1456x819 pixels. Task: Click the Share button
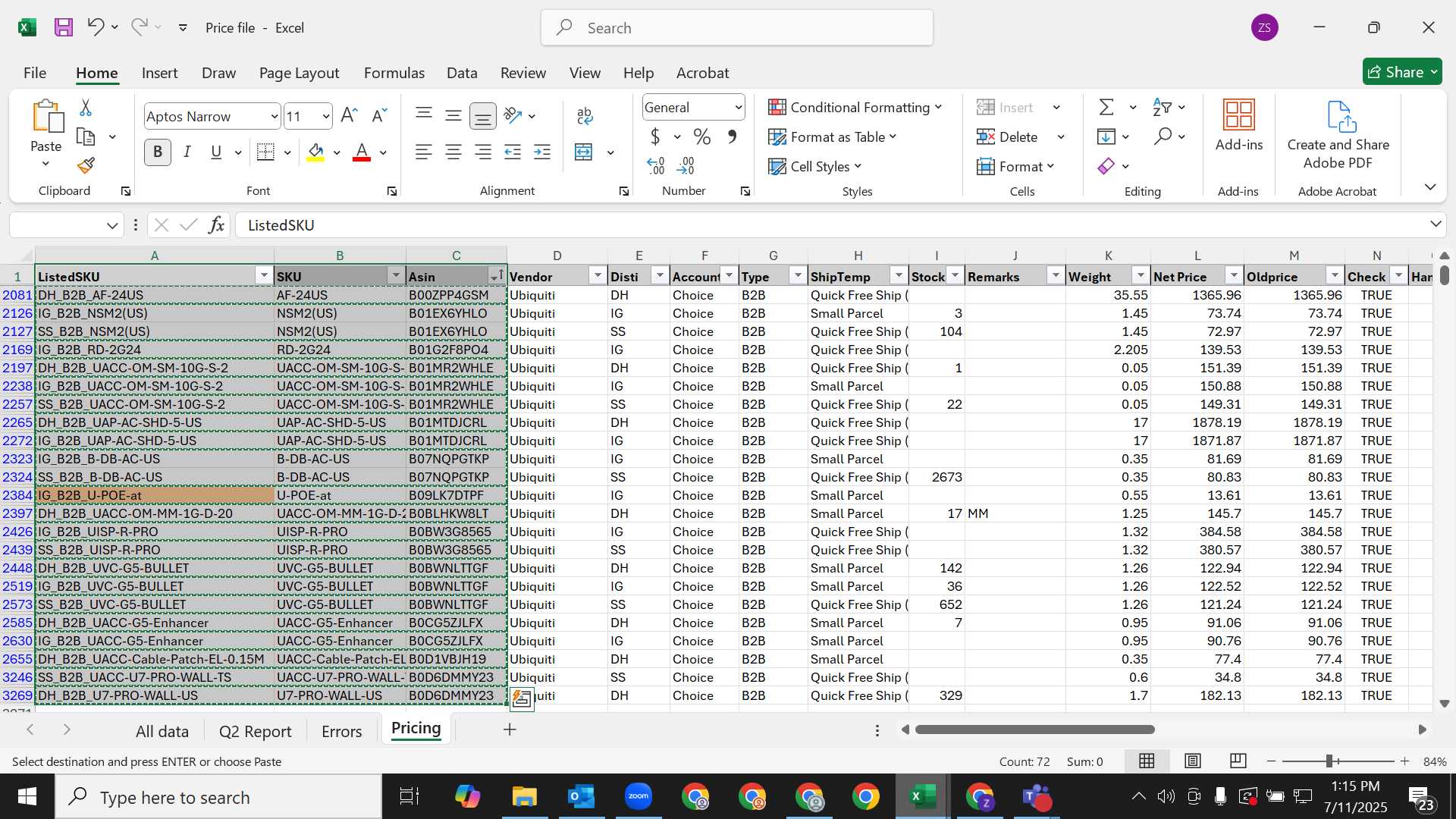[x=1402, y=72]
